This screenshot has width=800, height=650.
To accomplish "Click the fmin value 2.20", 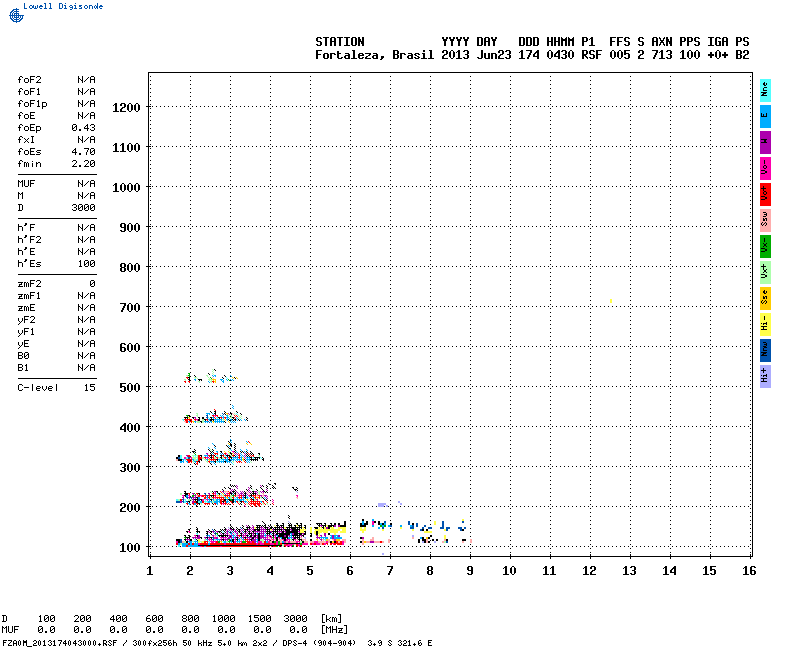I will click(x=83, y=164).
